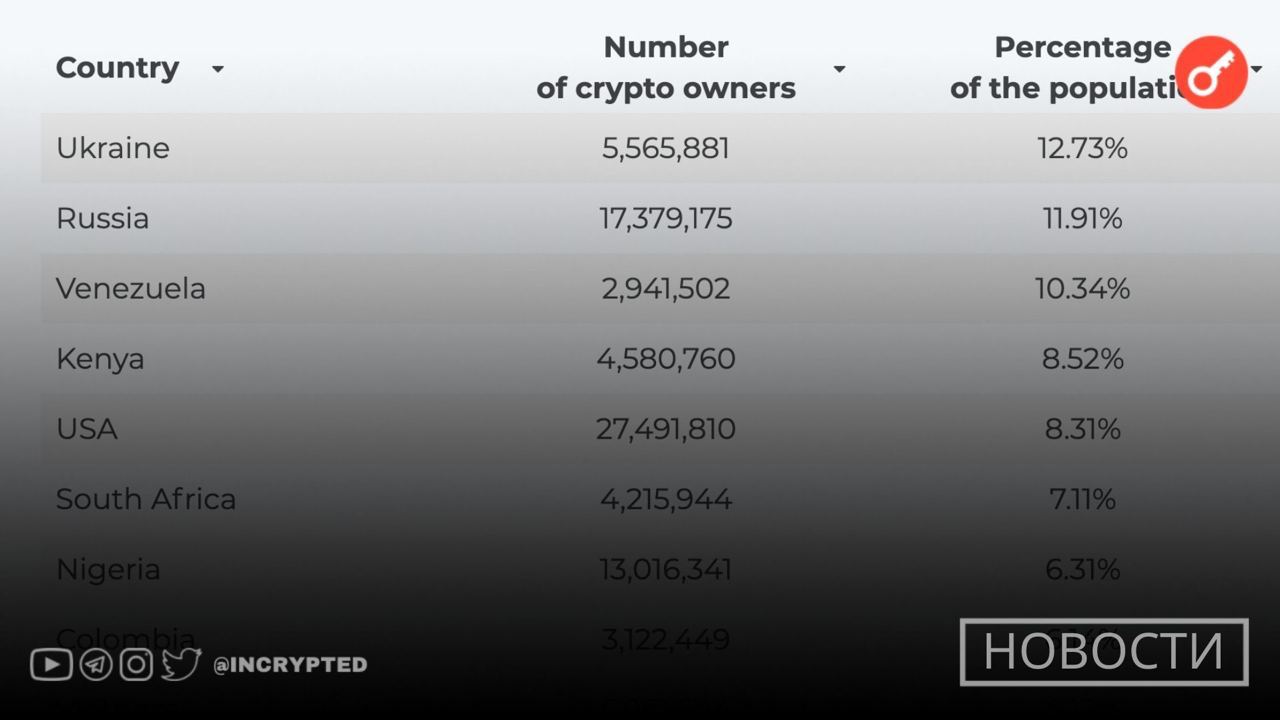1280x720 pixels.
Task: Select the Russia country cell
Action: click(x=102, y=218)
